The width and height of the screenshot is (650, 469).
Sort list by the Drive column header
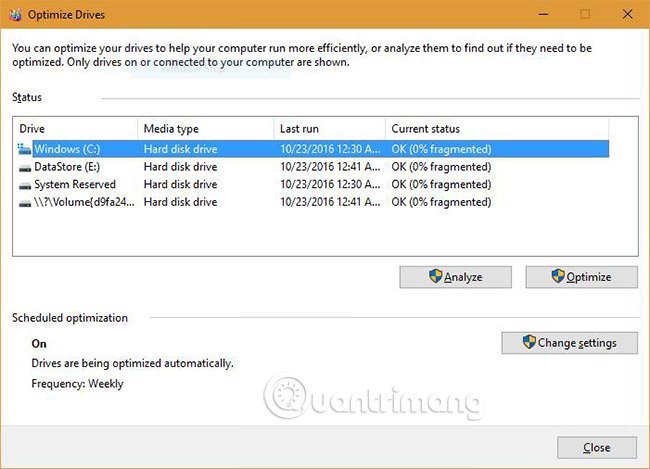point(75,129)
